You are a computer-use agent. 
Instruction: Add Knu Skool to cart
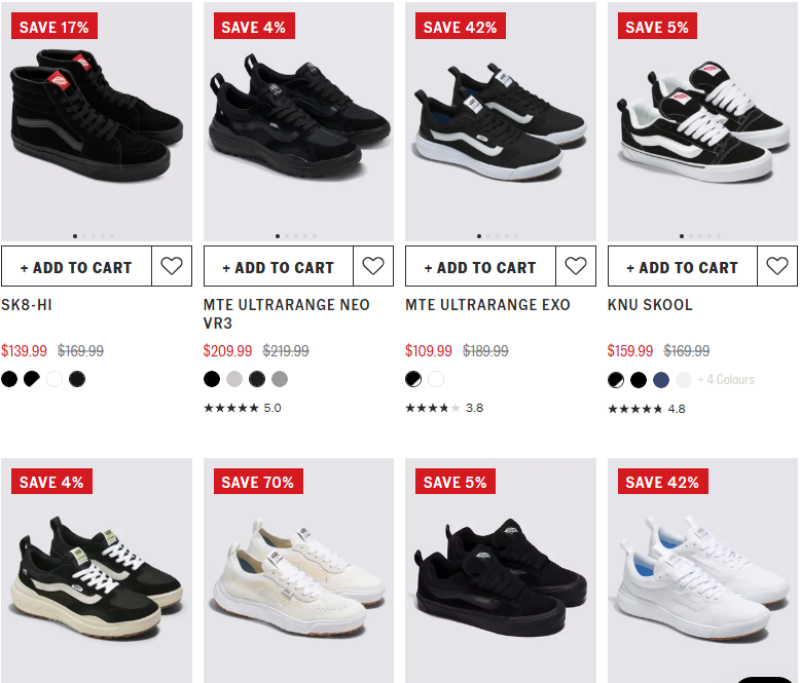683,267
